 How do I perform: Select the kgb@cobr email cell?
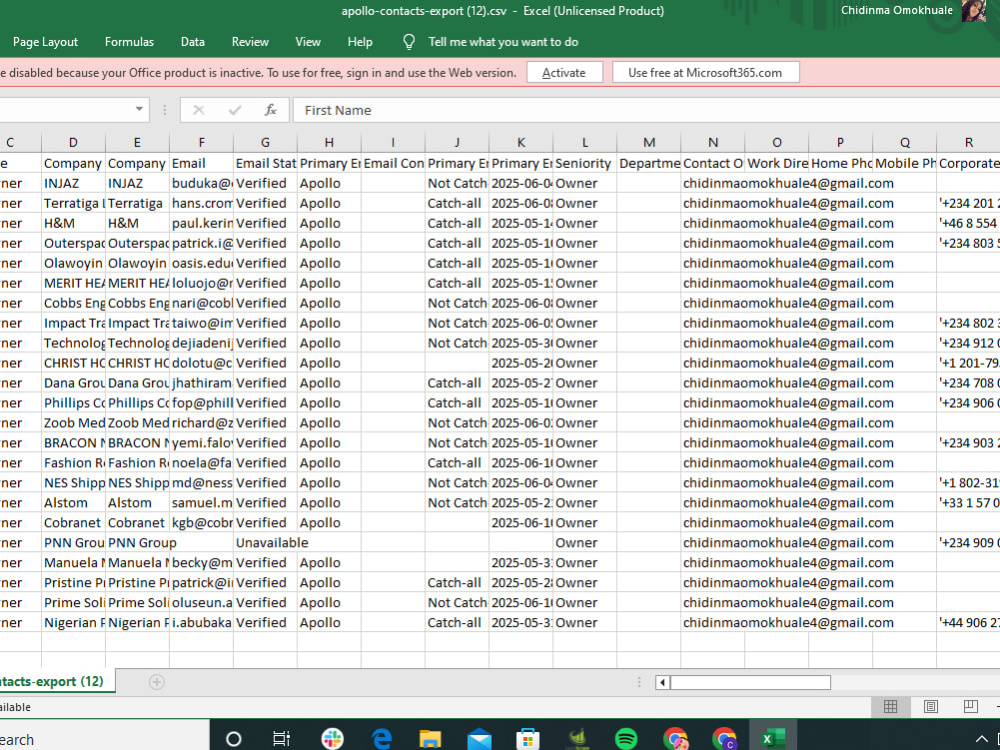coord(202,523)
